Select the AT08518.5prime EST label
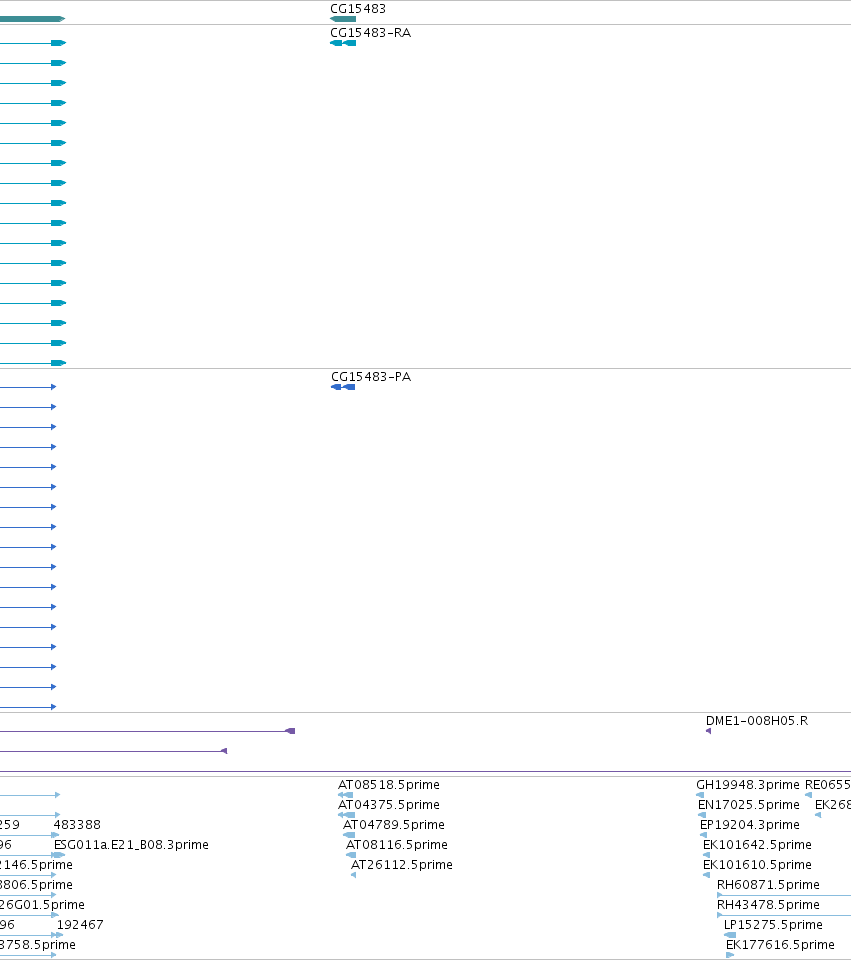 [389, 784]
